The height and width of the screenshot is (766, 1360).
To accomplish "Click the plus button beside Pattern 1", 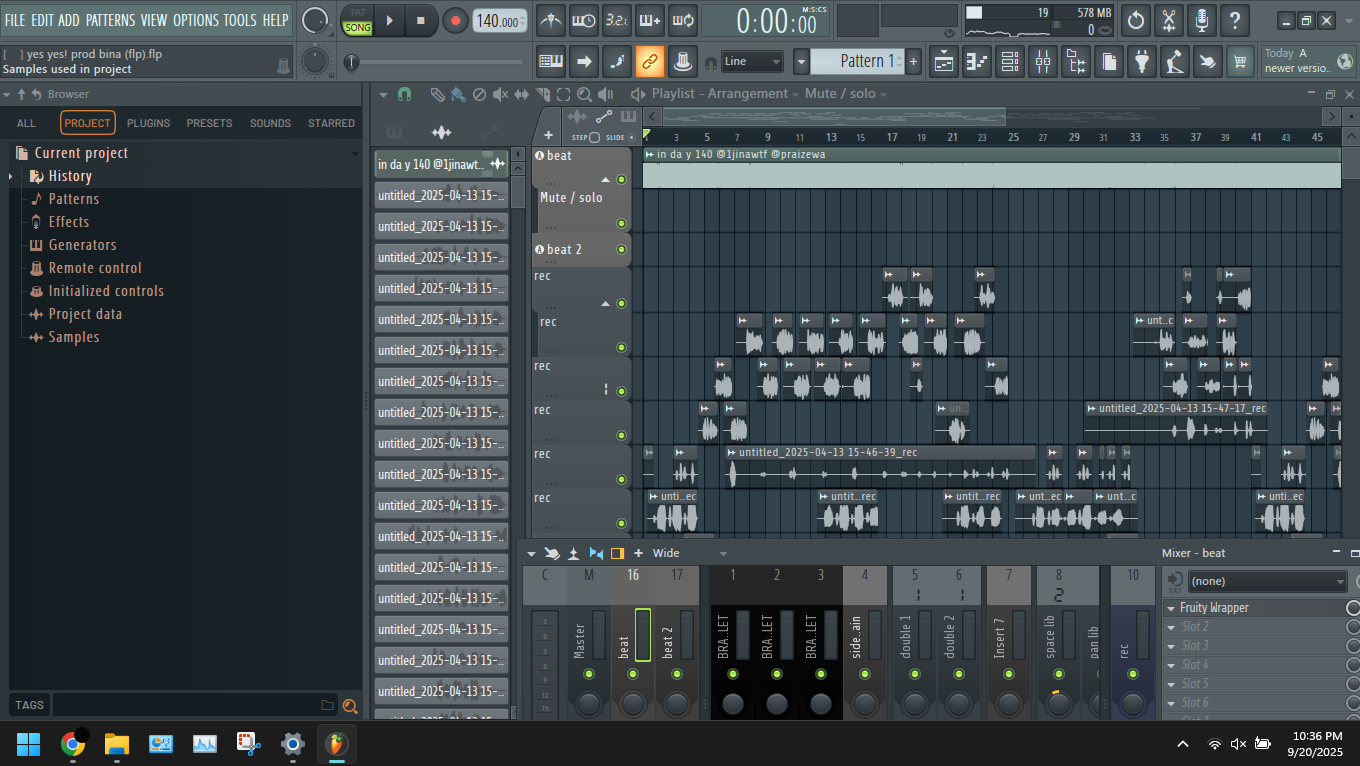I will pyautogui.click(x=913, y=62).
